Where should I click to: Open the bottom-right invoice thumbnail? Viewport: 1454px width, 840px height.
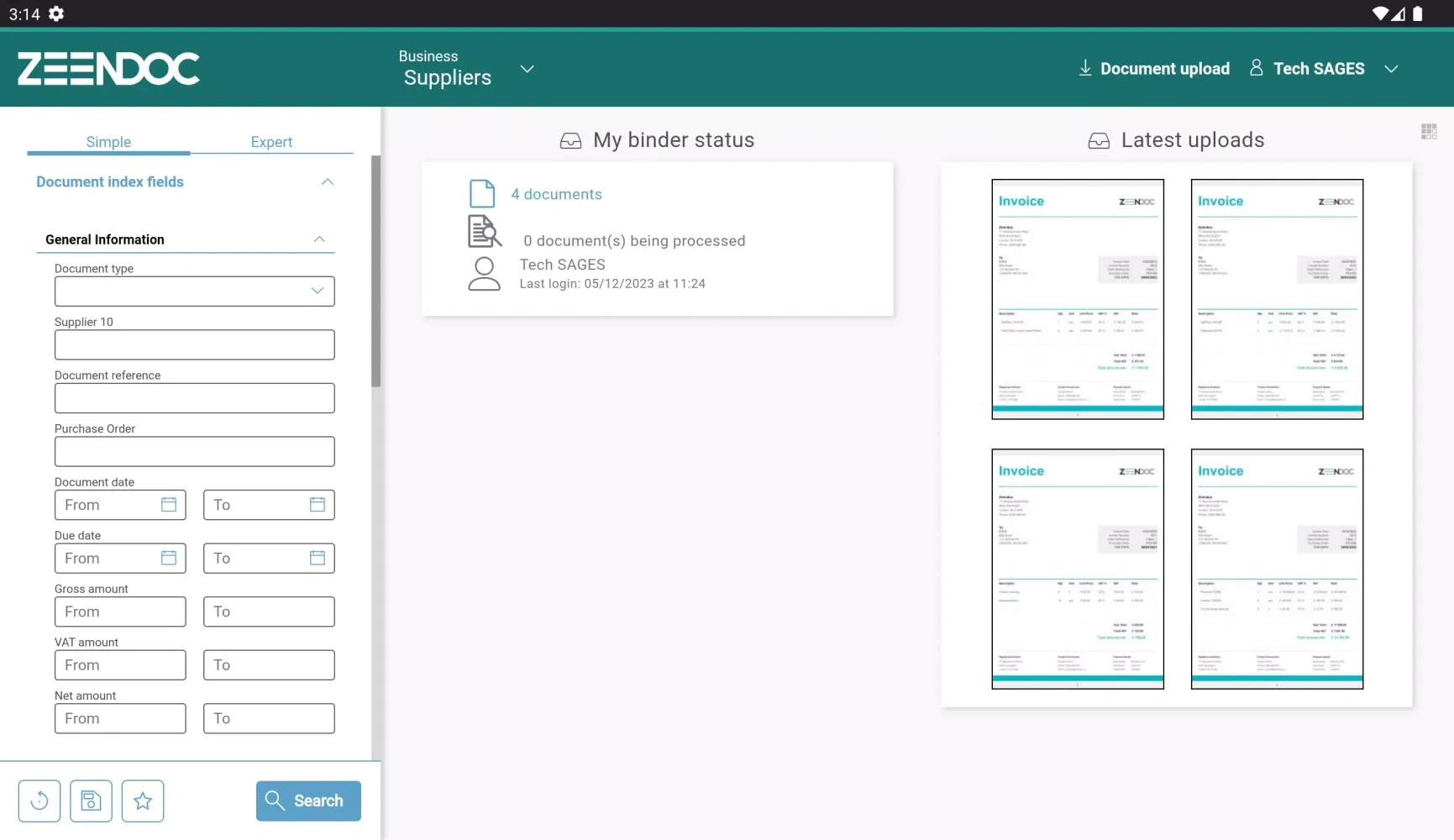click(1277, 569)
